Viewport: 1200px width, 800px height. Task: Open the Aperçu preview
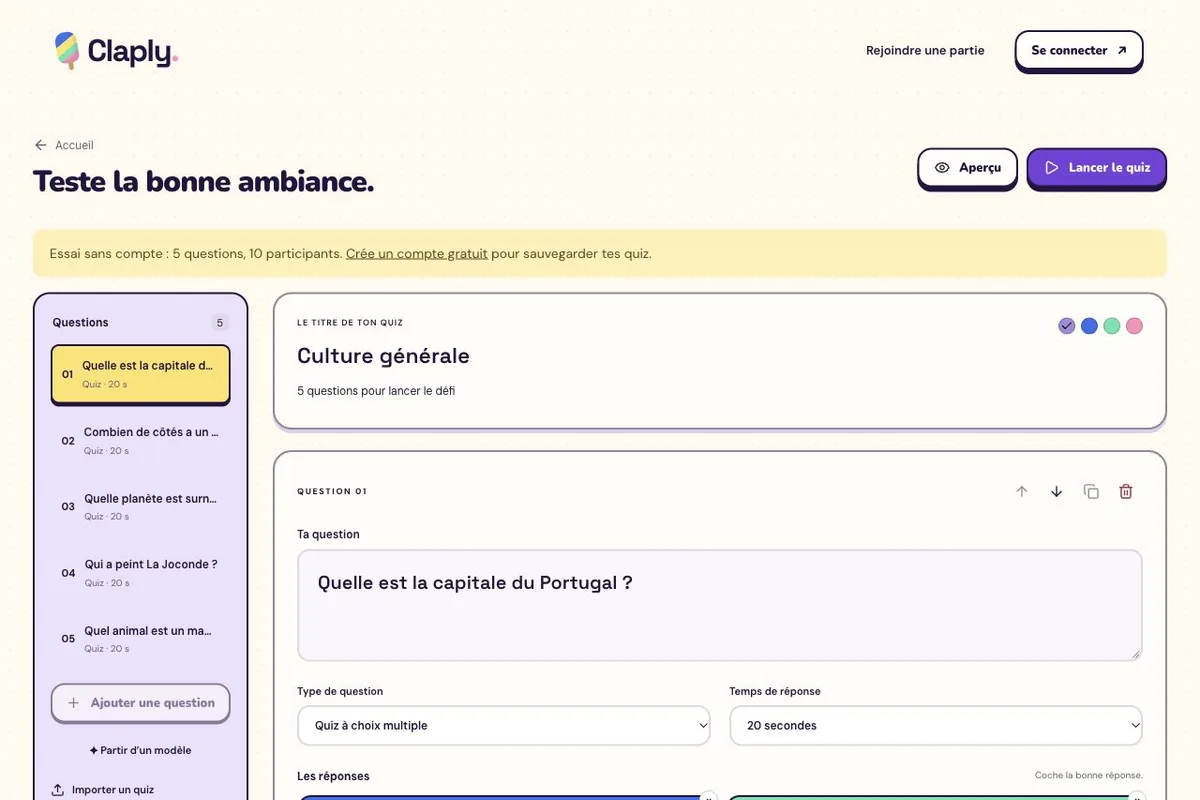[x=967, y=168]
